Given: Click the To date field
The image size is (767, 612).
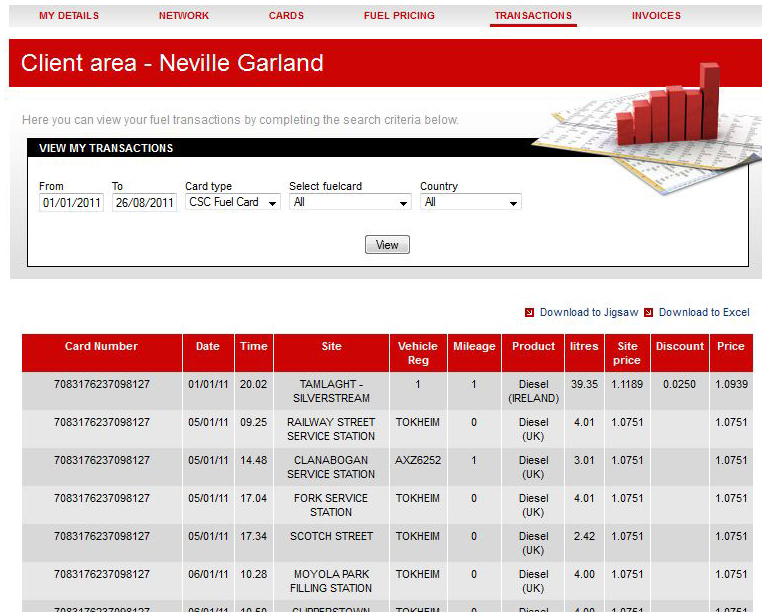Looking at the screenshot, I should (144, 203).
